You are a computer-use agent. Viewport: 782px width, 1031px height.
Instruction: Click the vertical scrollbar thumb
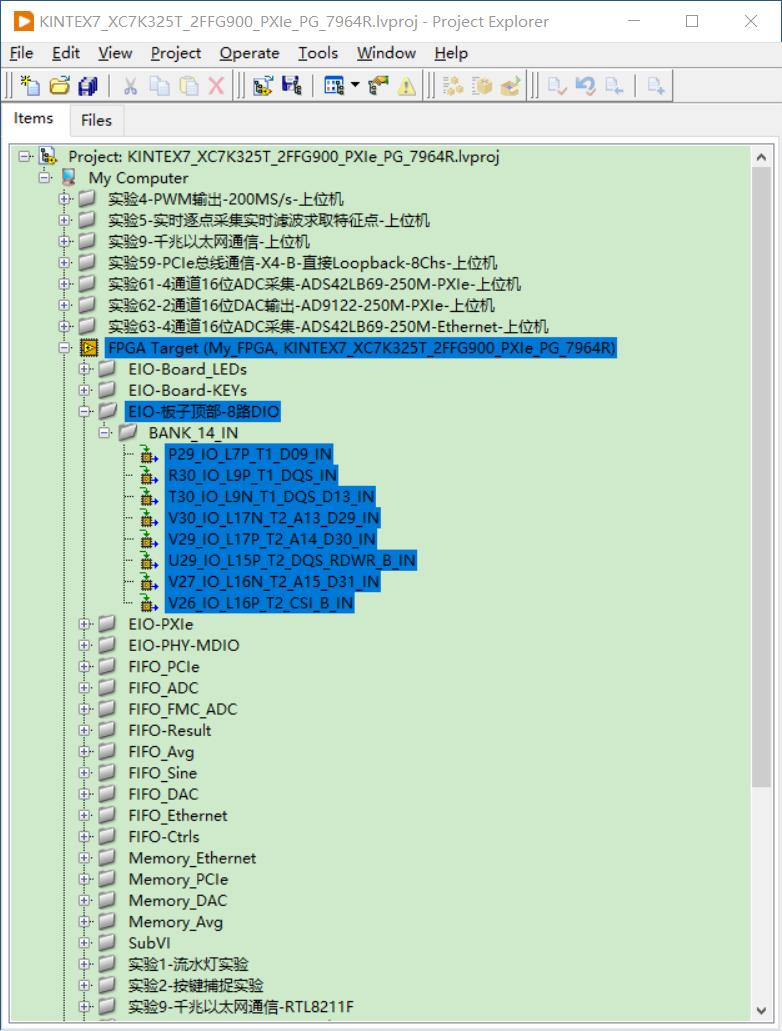click(x=761, y=477)
